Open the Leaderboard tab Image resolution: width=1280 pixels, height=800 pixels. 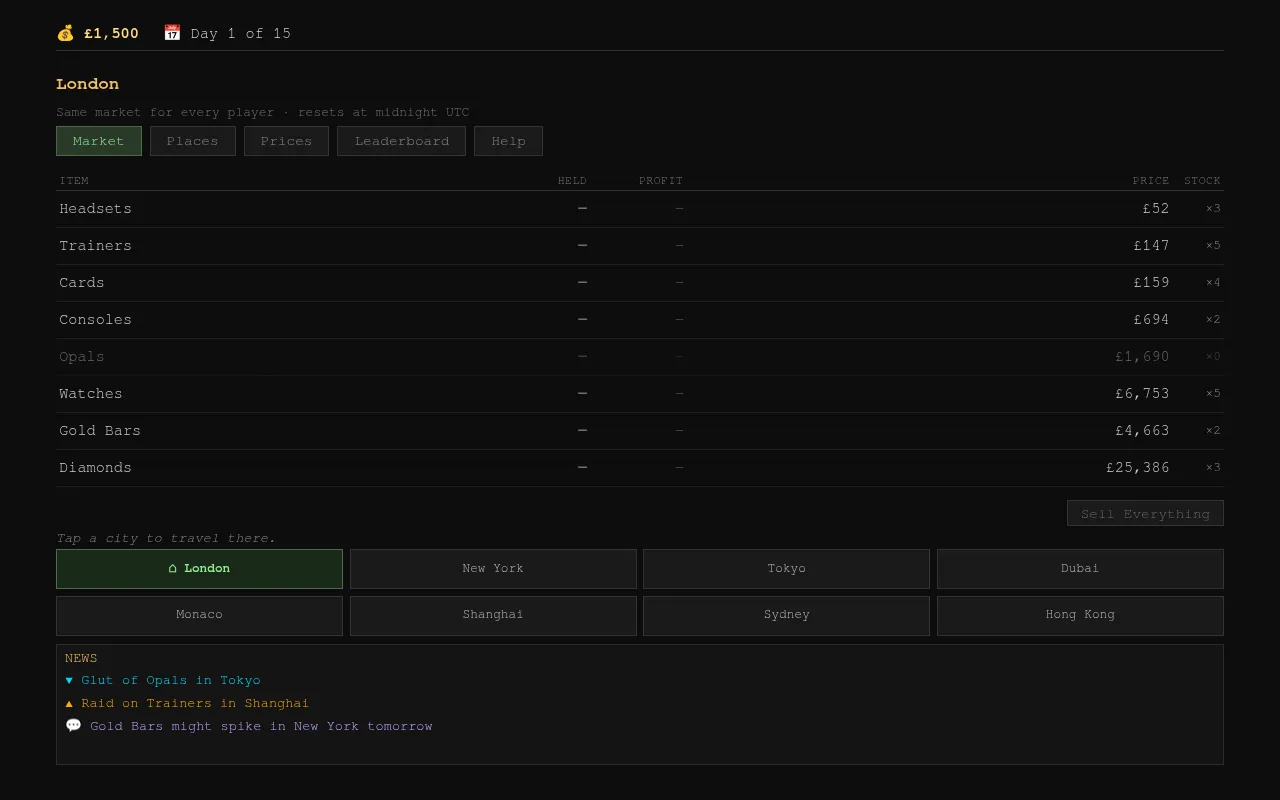pos(402,141)
